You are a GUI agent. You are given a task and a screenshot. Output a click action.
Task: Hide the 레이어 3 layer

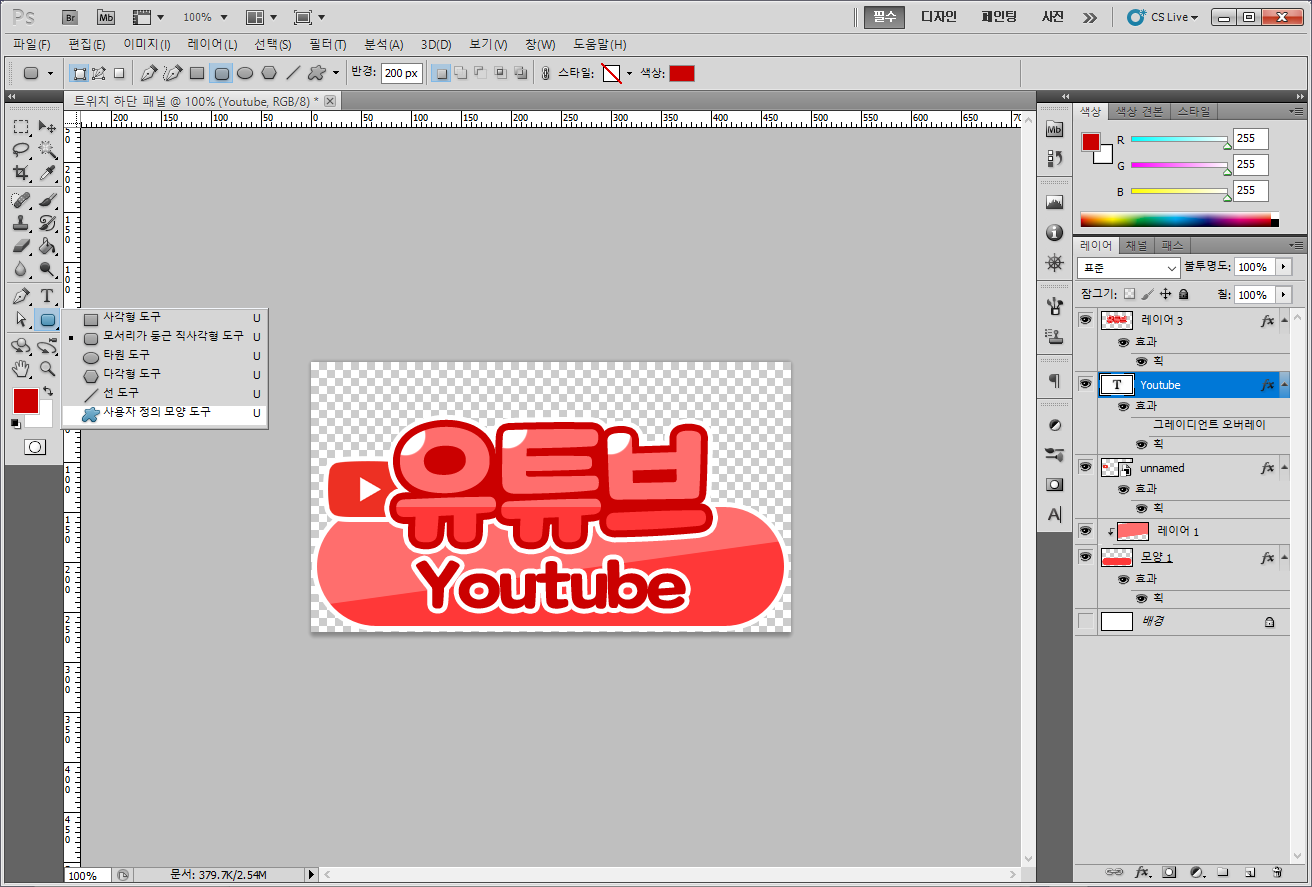[1085, 320]
